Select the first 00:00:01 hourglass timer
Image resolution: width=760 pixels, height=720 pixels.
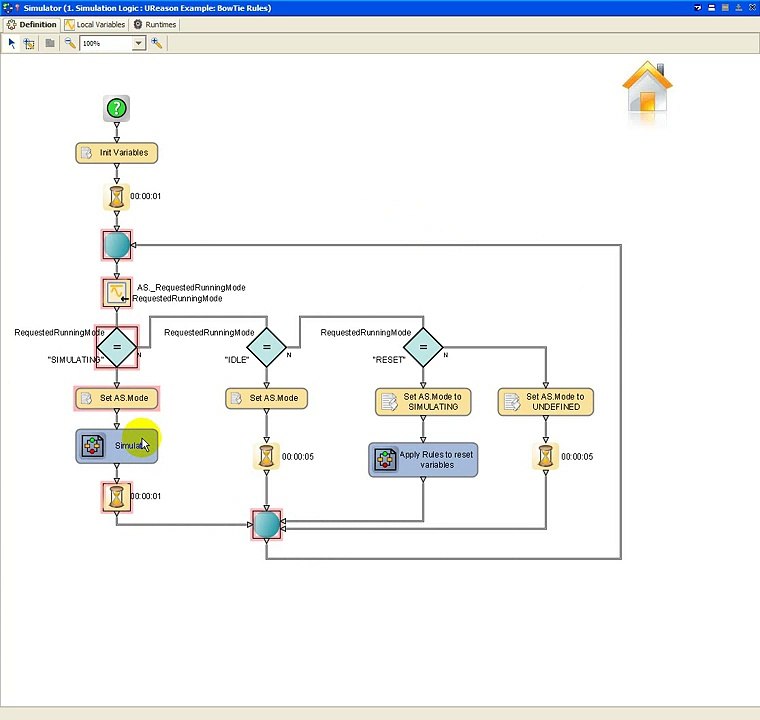[x=116, y=197]
